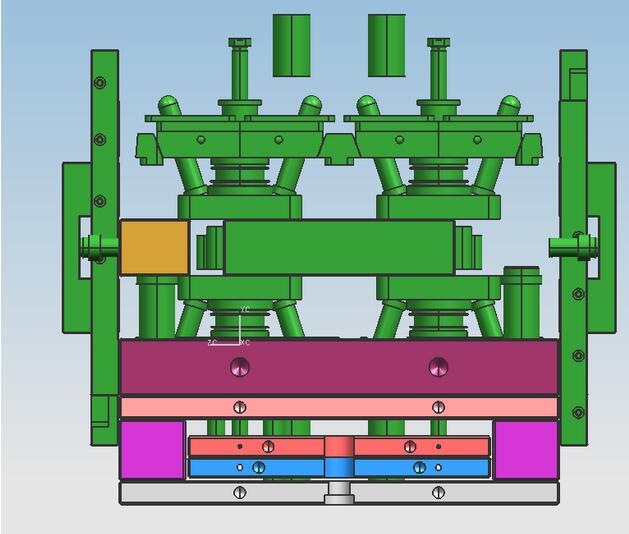Viewport: 629px width, 534px height.
Task: Click the grey center knockout pin at the bottom
Action: click(339, 493)
